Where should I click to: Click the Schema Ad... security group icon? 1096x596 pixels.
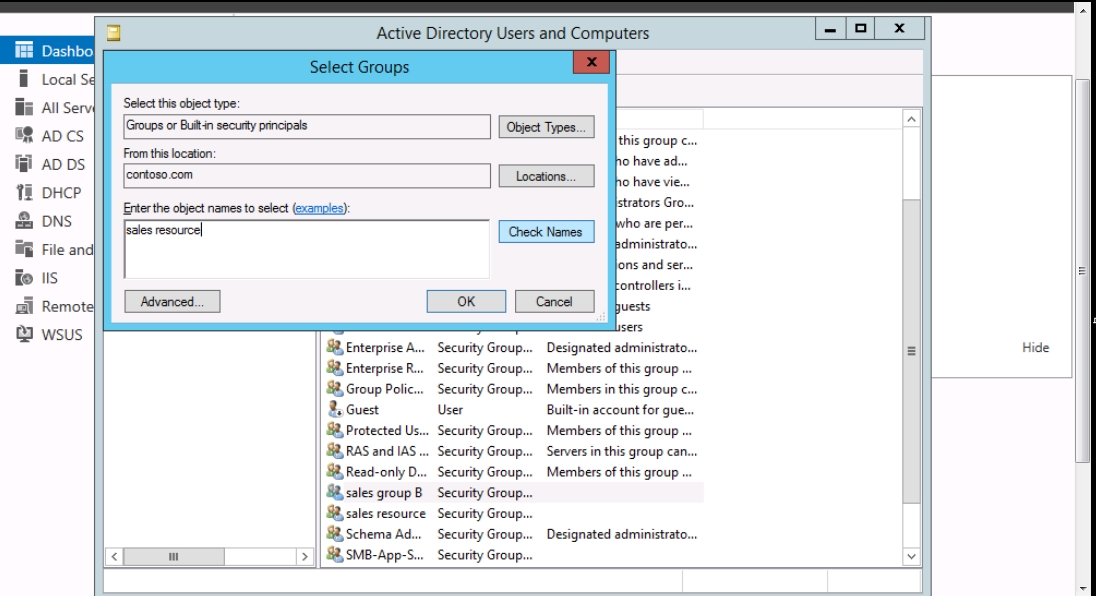click(x=335, y=534)
